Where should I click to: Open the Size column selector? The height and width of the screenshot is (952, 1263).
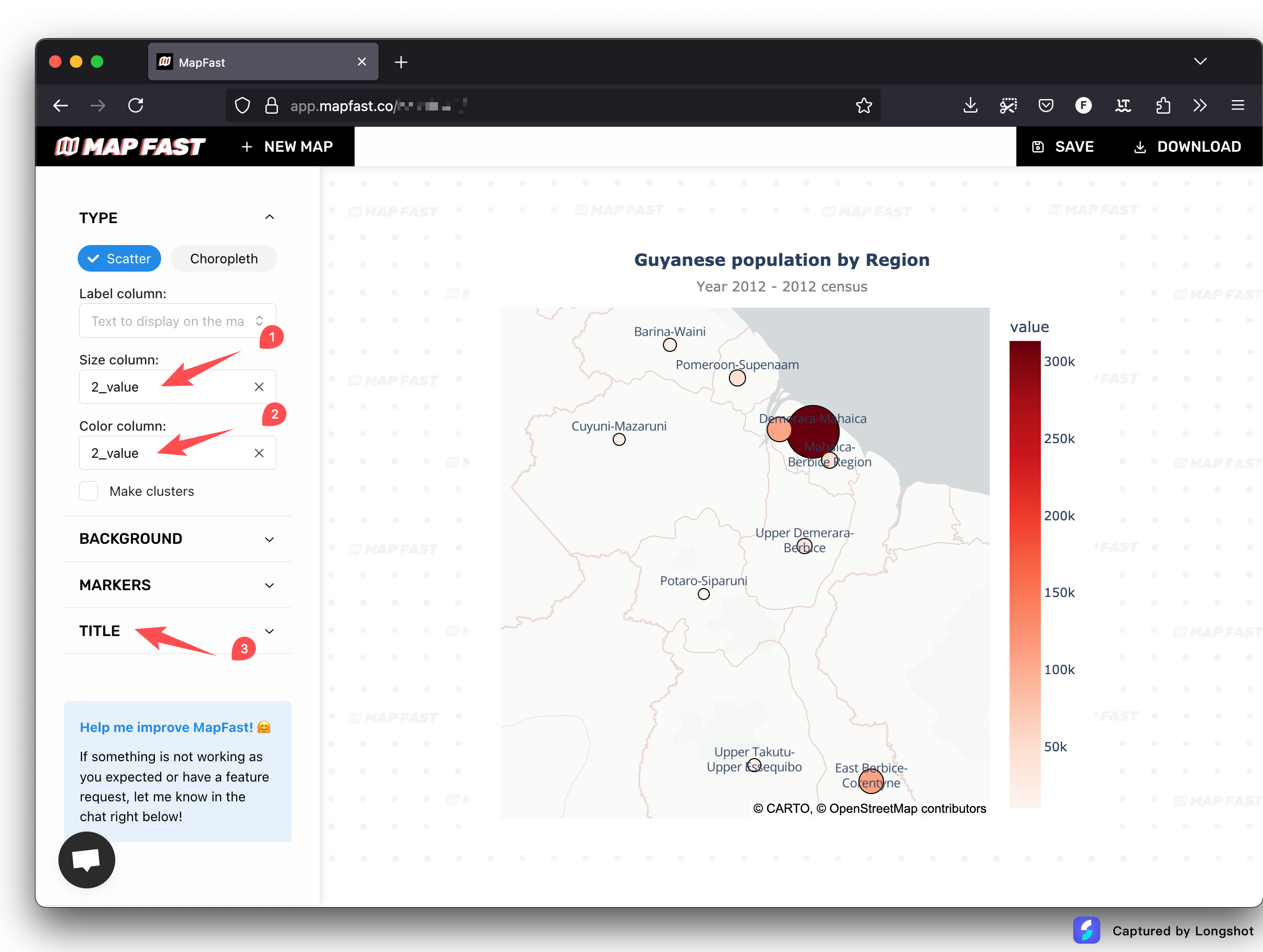178,387
